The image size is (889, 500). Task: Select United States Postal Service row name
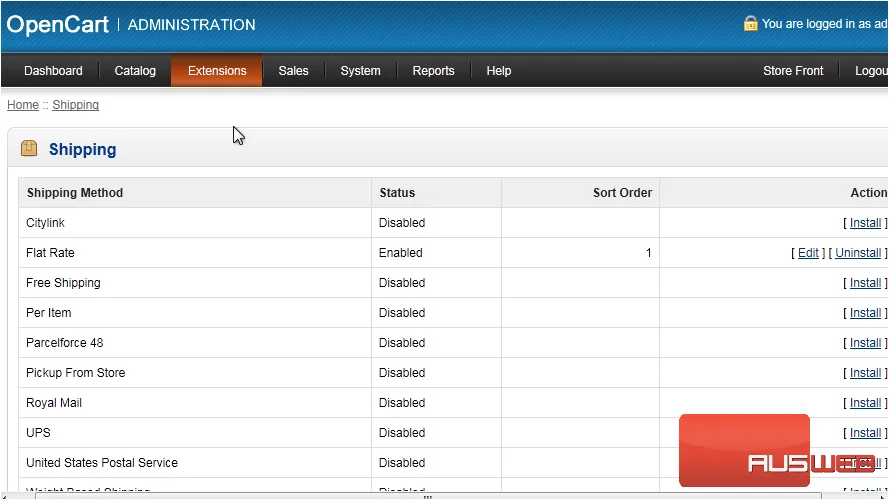[102, 463]
